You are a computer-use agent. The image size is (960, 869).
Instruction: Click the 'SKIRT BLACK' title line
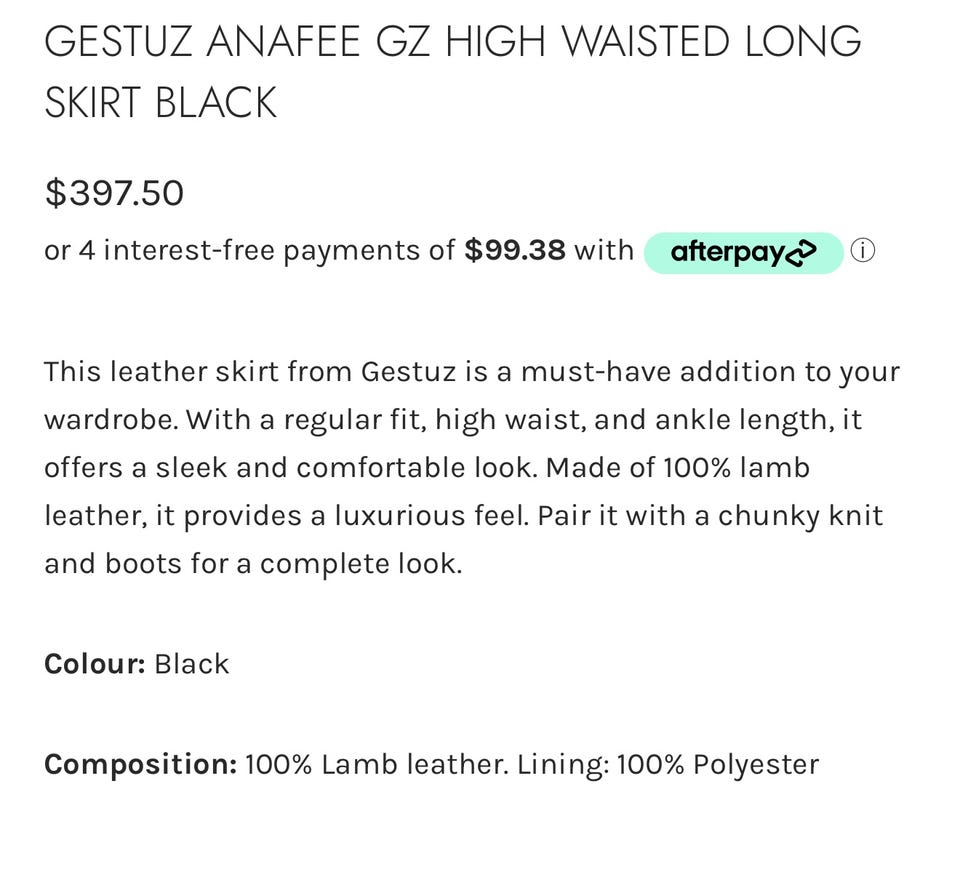pos(160,102)
